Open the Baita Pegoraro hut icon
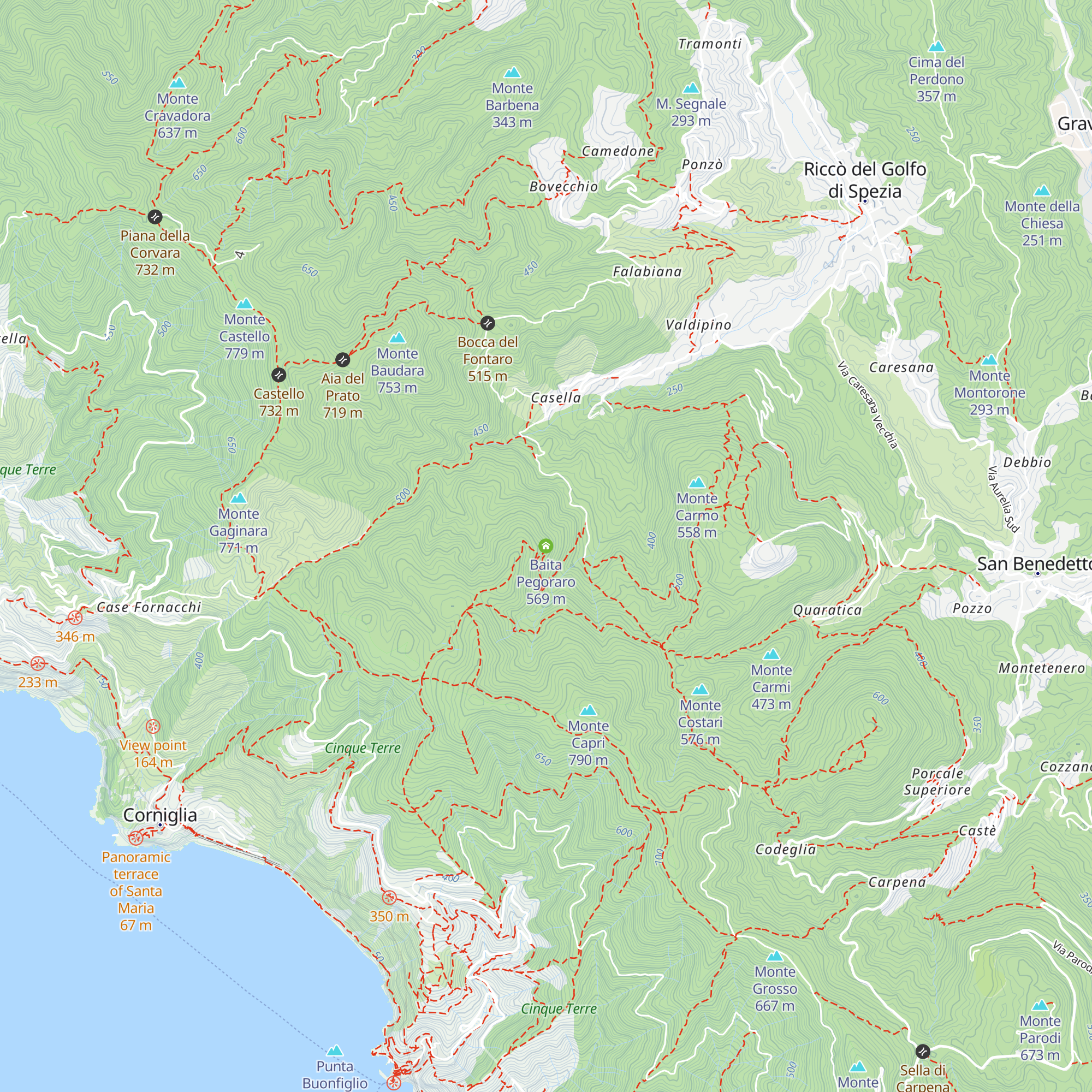 pos(545,546)
